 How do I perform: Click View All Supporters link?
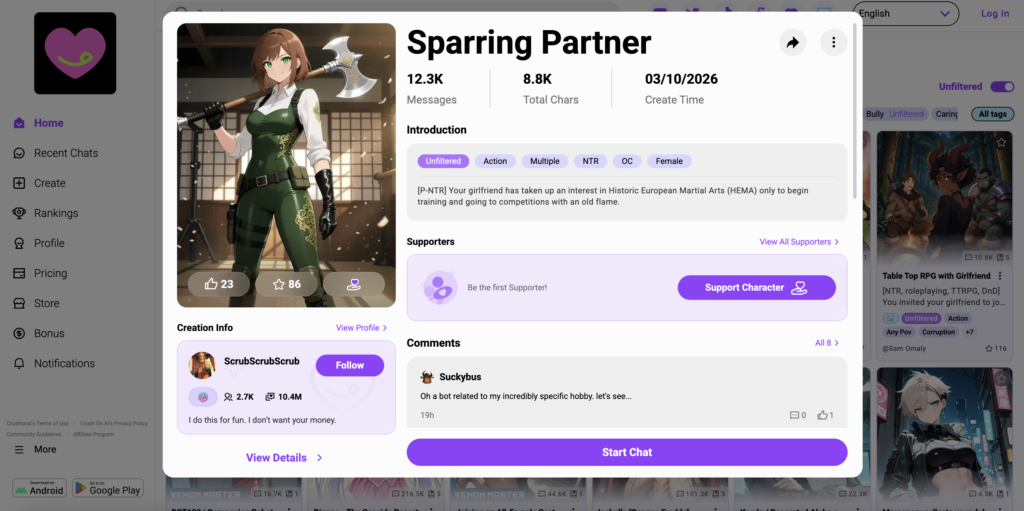pos(799,242)
